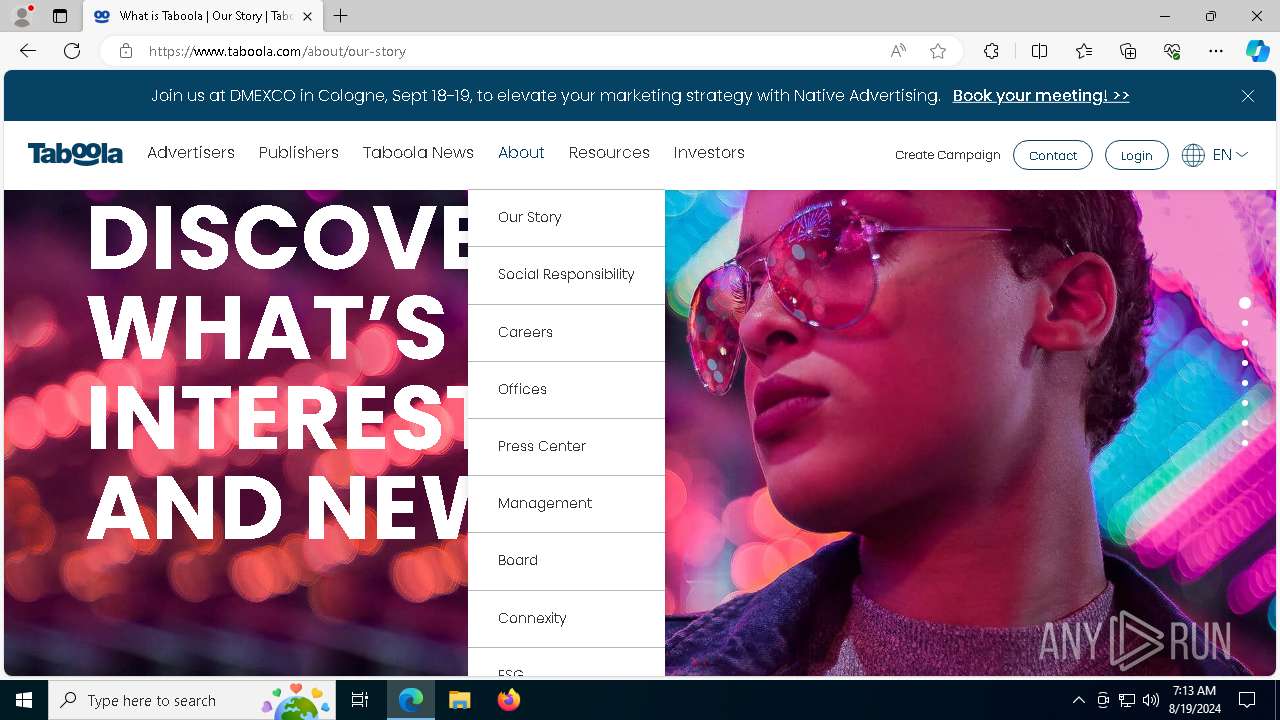Select Social Responsibility menu entry
Image resolution: width=1280 pixels, height=720 pixels.
[566, 275]
